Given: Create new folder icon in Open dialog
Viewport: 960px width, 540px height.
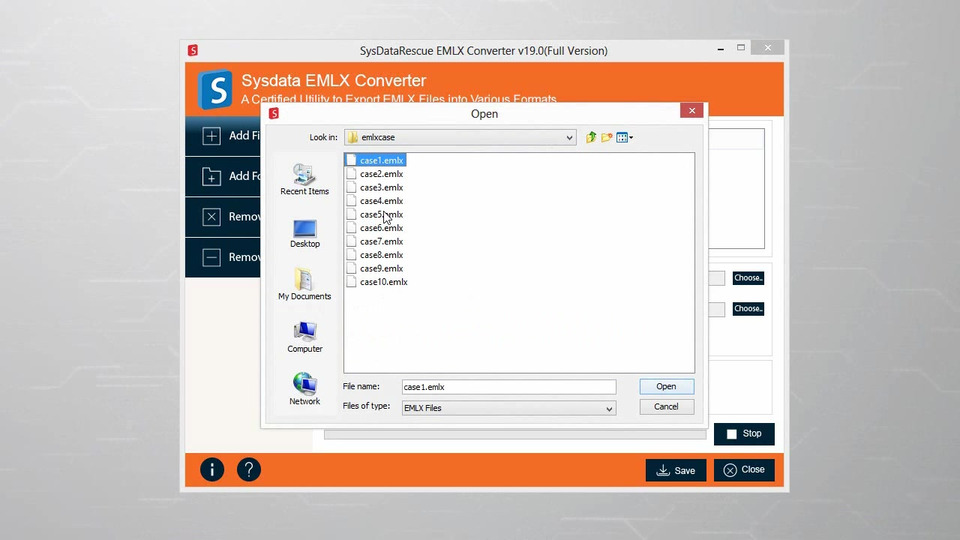Looking at the screenshot, I should point(606,137).
